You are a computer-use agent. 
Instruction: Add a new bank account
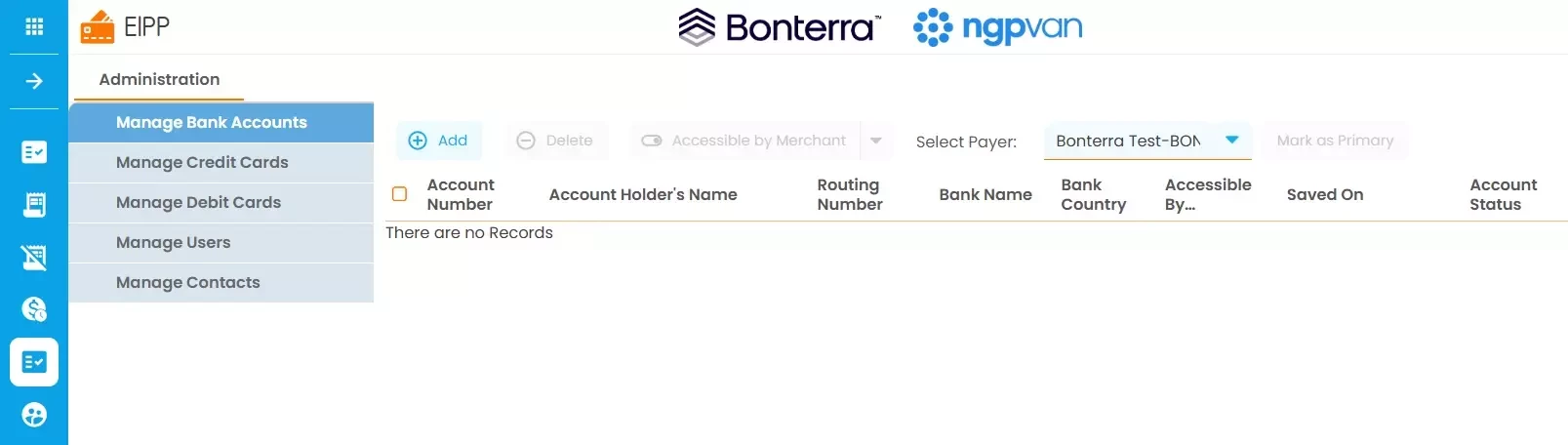pos(439,141)
